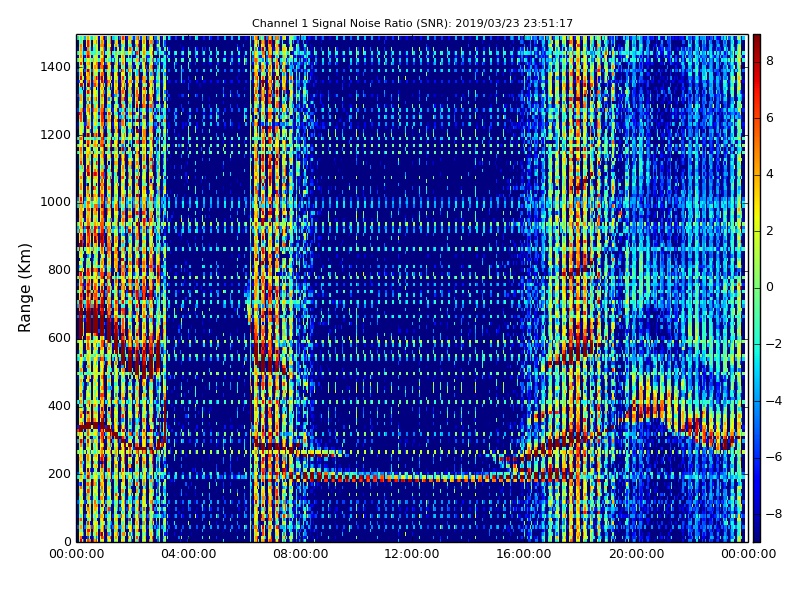Viewport: 800px width, 600px height.
Task: Click the 800 range tick label
Action: pos(59,270)
